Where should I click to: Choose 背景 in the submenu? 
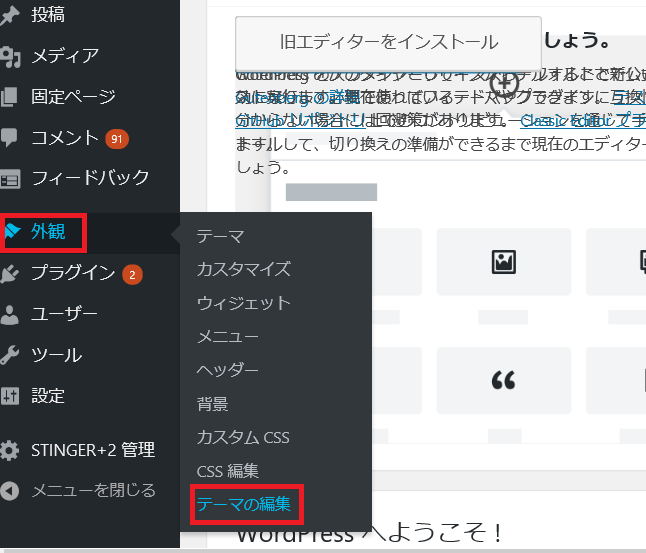point(213,404)
